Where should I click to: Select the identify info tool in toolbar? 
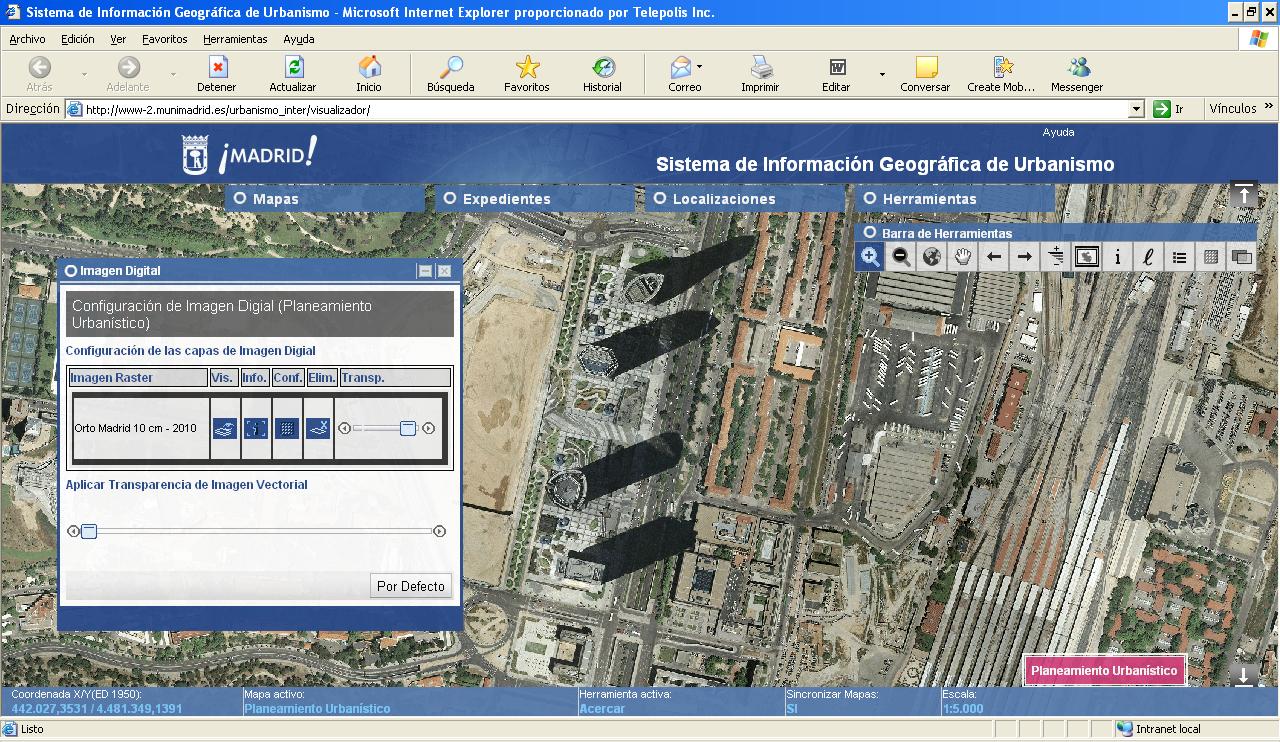coord(1117,257)
